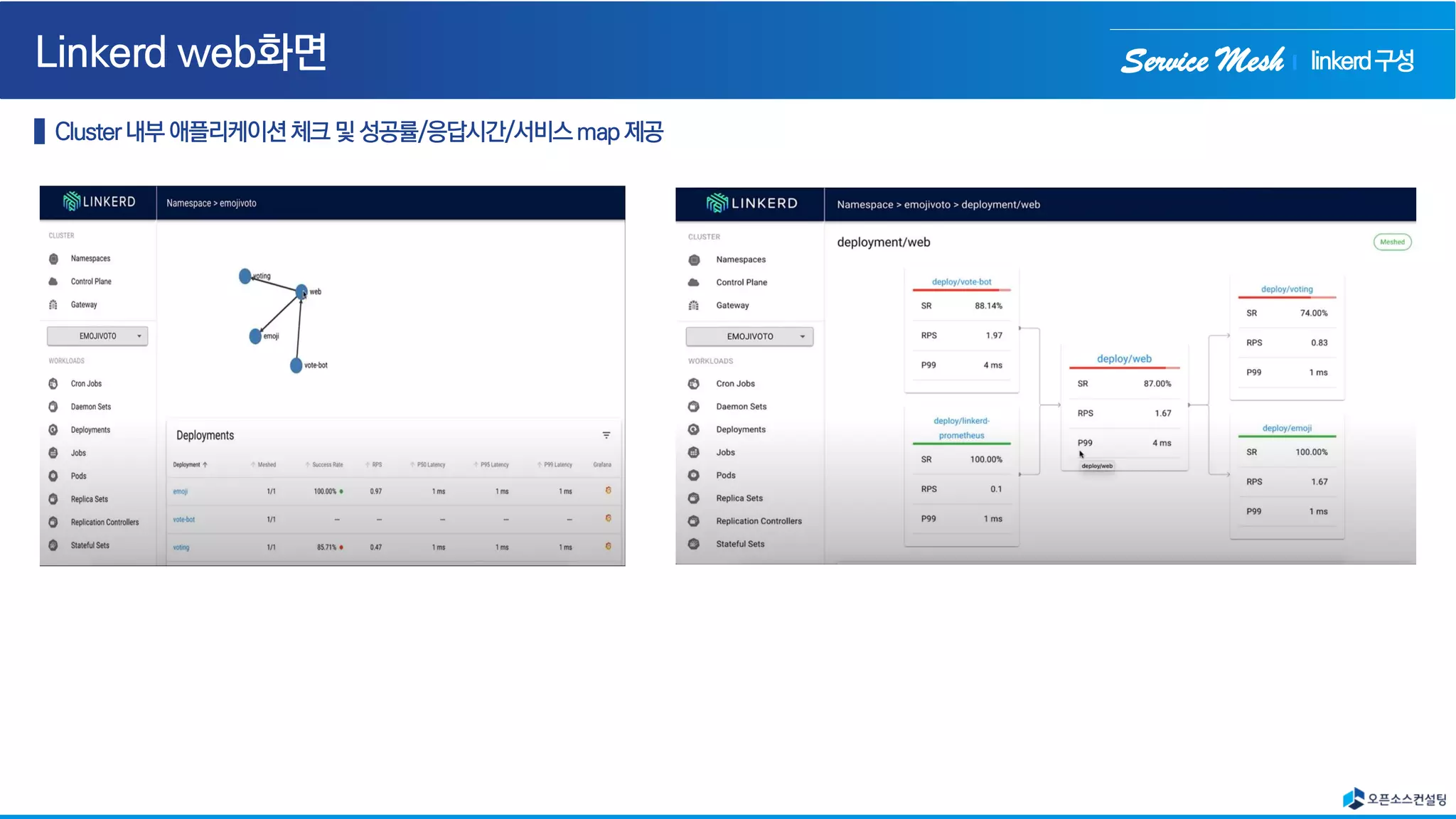
Task: Select Jobs icon in right dashboard
Action: click(694, 452)
